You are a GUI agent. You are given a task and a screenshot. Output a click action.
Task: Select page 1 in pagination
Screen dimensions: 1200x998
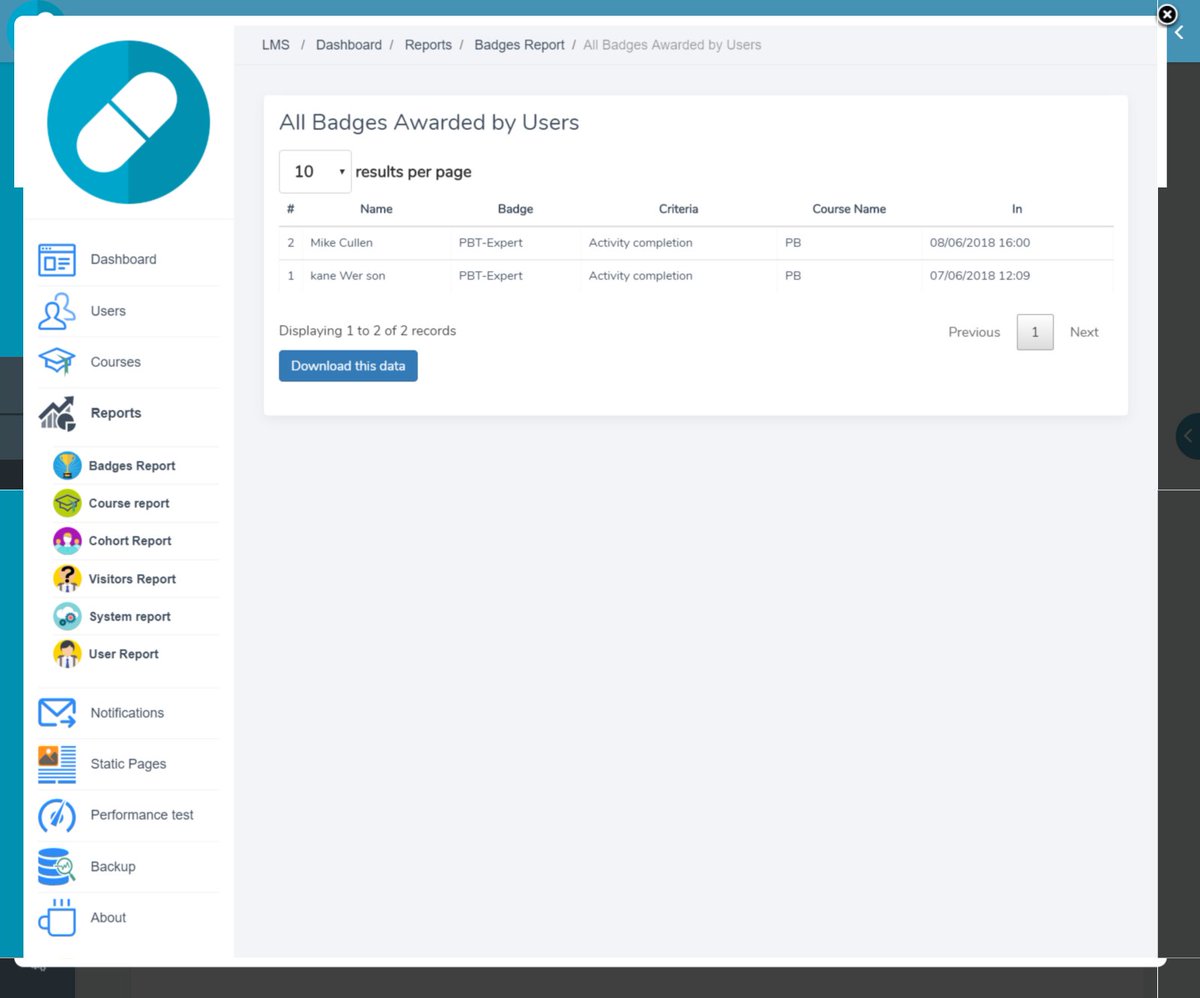point(1035,332)
